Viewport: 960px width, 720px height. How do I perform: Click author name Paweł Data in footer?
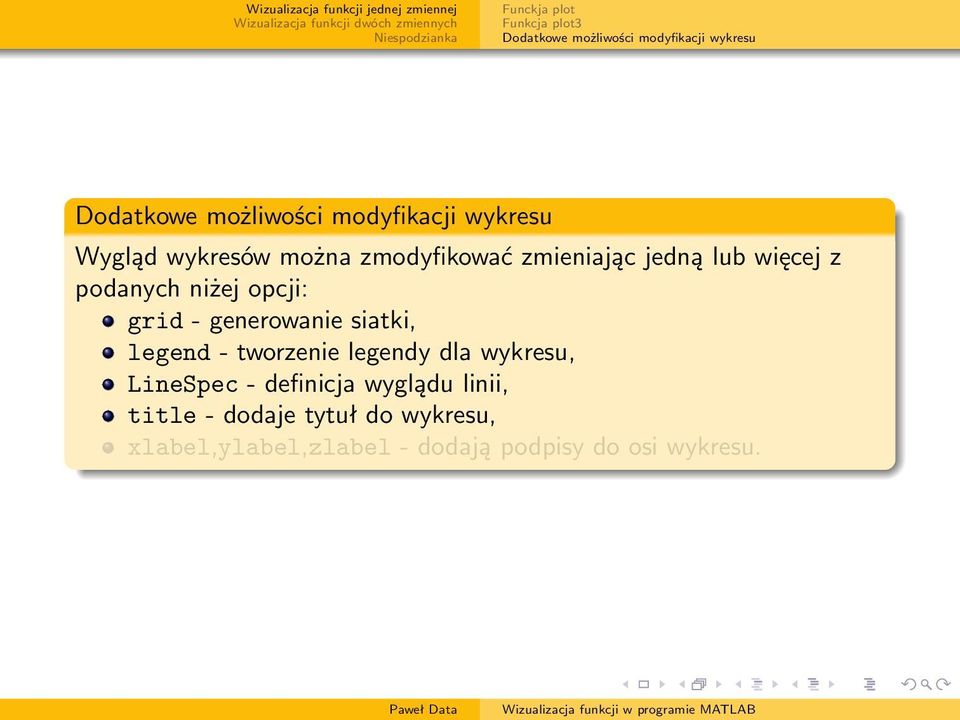click(x=423, y=710)
